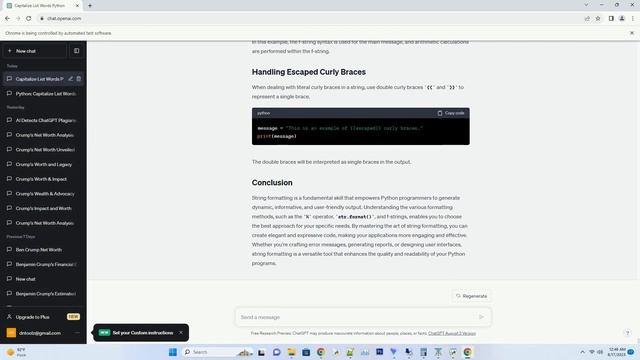Reload the page with the refresh icon

pos(29,18)
